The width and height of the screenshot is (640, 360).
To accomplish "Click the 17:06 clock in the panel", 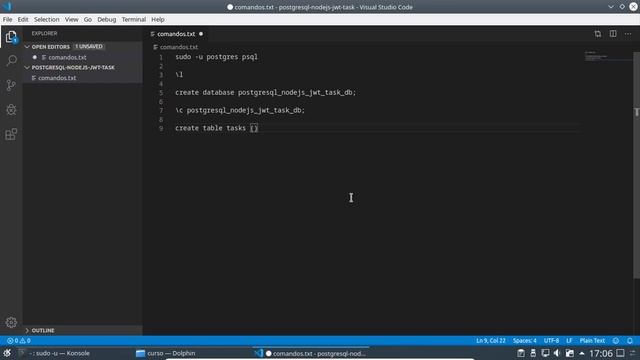I will [x=601, y=353].
